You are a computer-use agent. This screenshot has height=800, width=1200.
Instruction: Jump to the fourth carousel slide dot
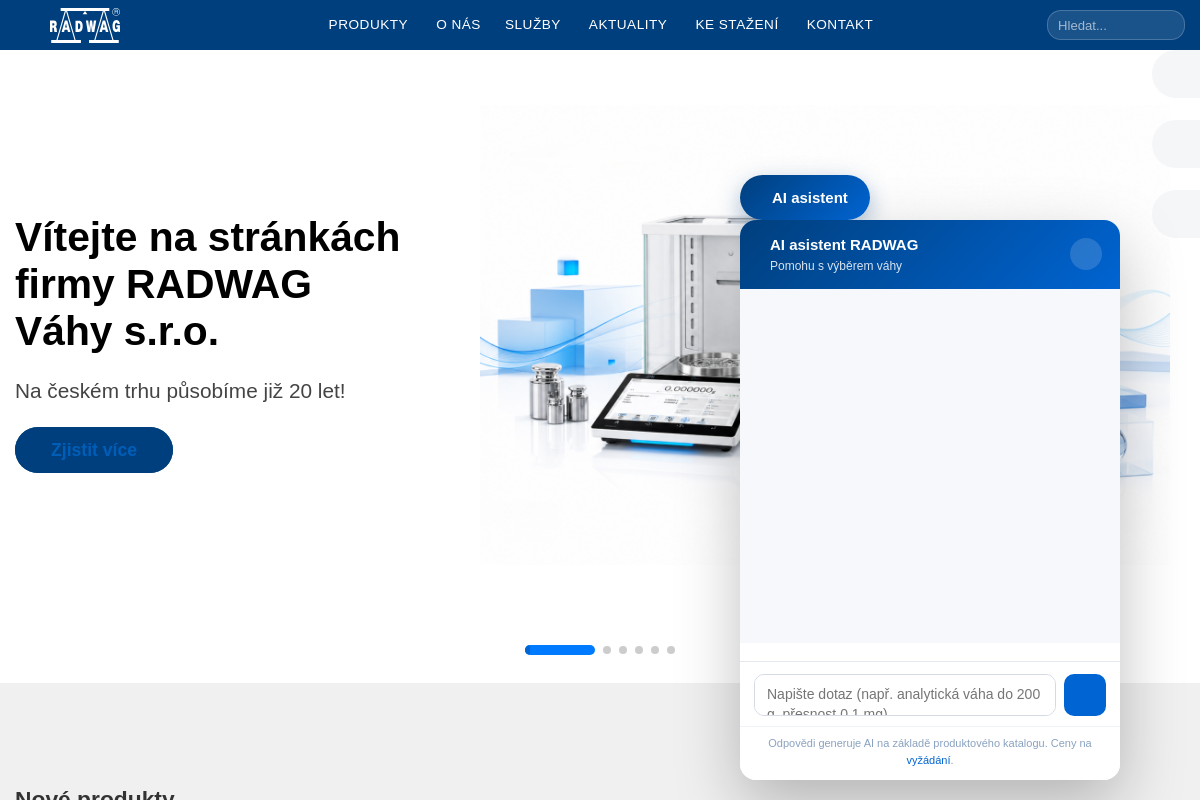(639, 650)
